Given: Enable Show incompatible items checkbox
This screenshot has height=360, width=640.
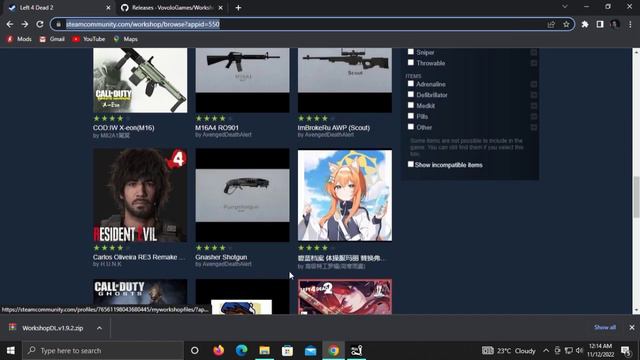Looking at the screenshot, I should (411, 164).
